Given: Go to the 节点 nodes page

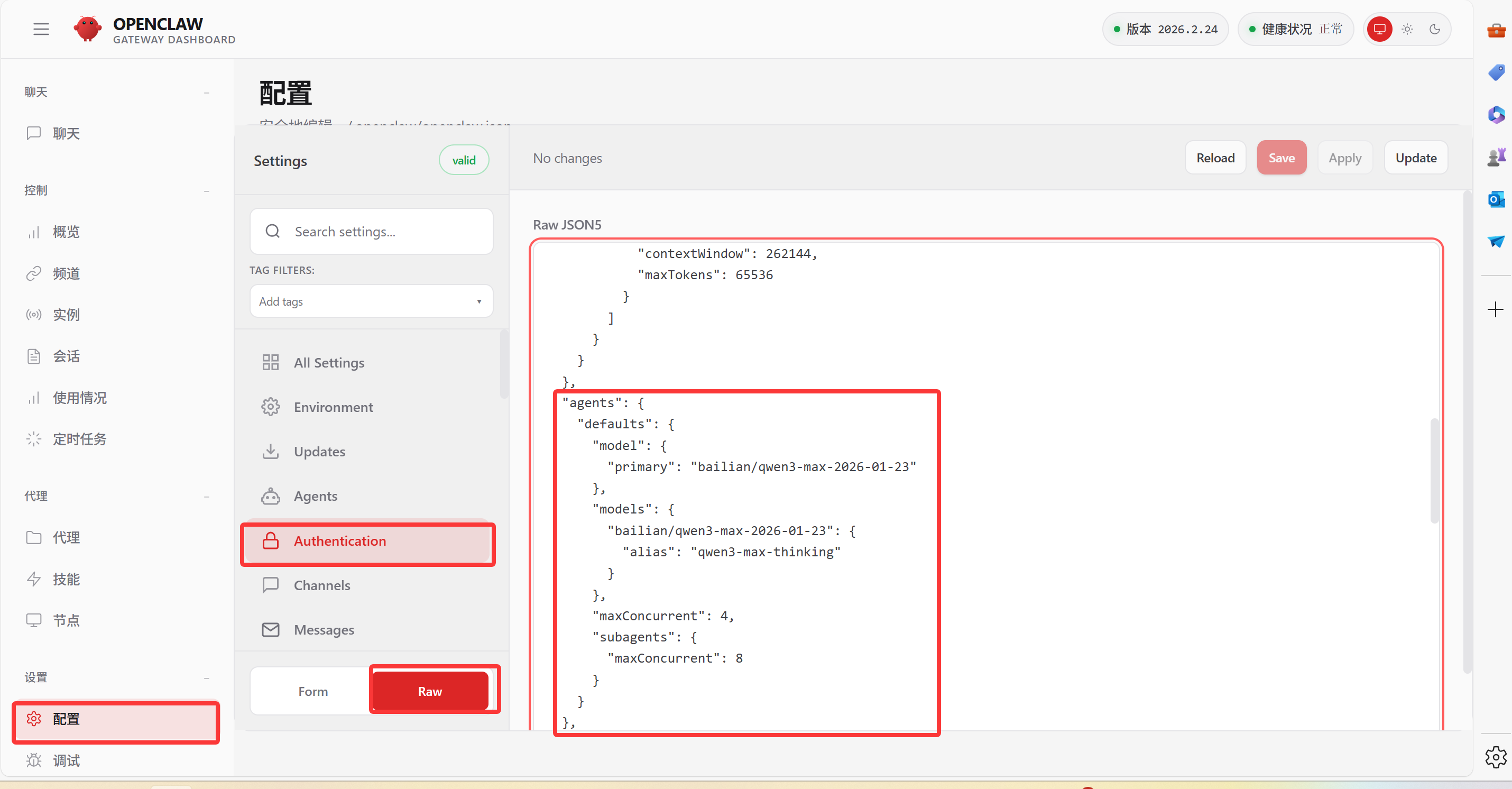Looking at the screenshot, I should (x=66, y=620).
